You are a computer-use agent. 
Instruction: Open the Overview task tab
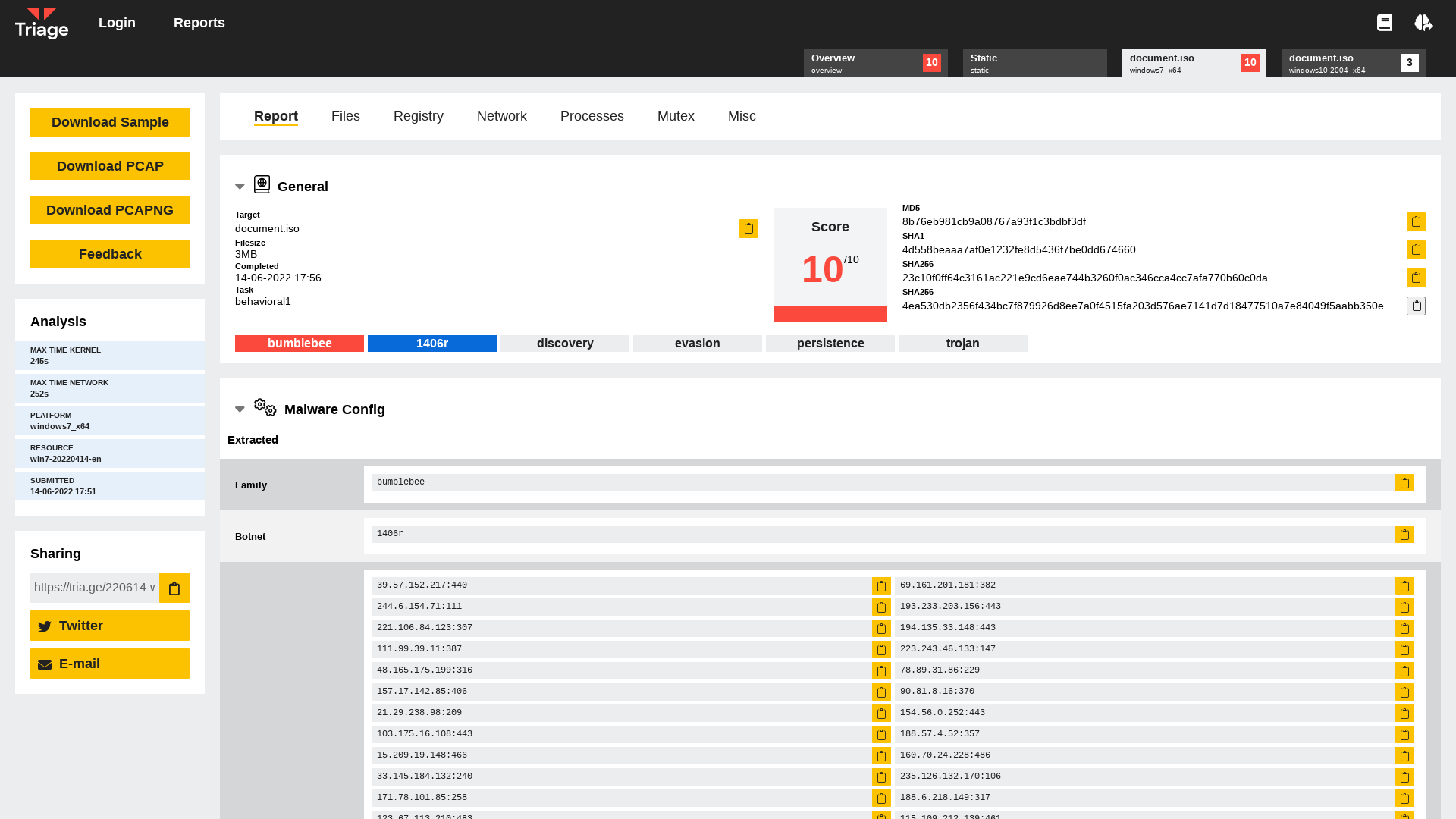click(x=876, y=64)
